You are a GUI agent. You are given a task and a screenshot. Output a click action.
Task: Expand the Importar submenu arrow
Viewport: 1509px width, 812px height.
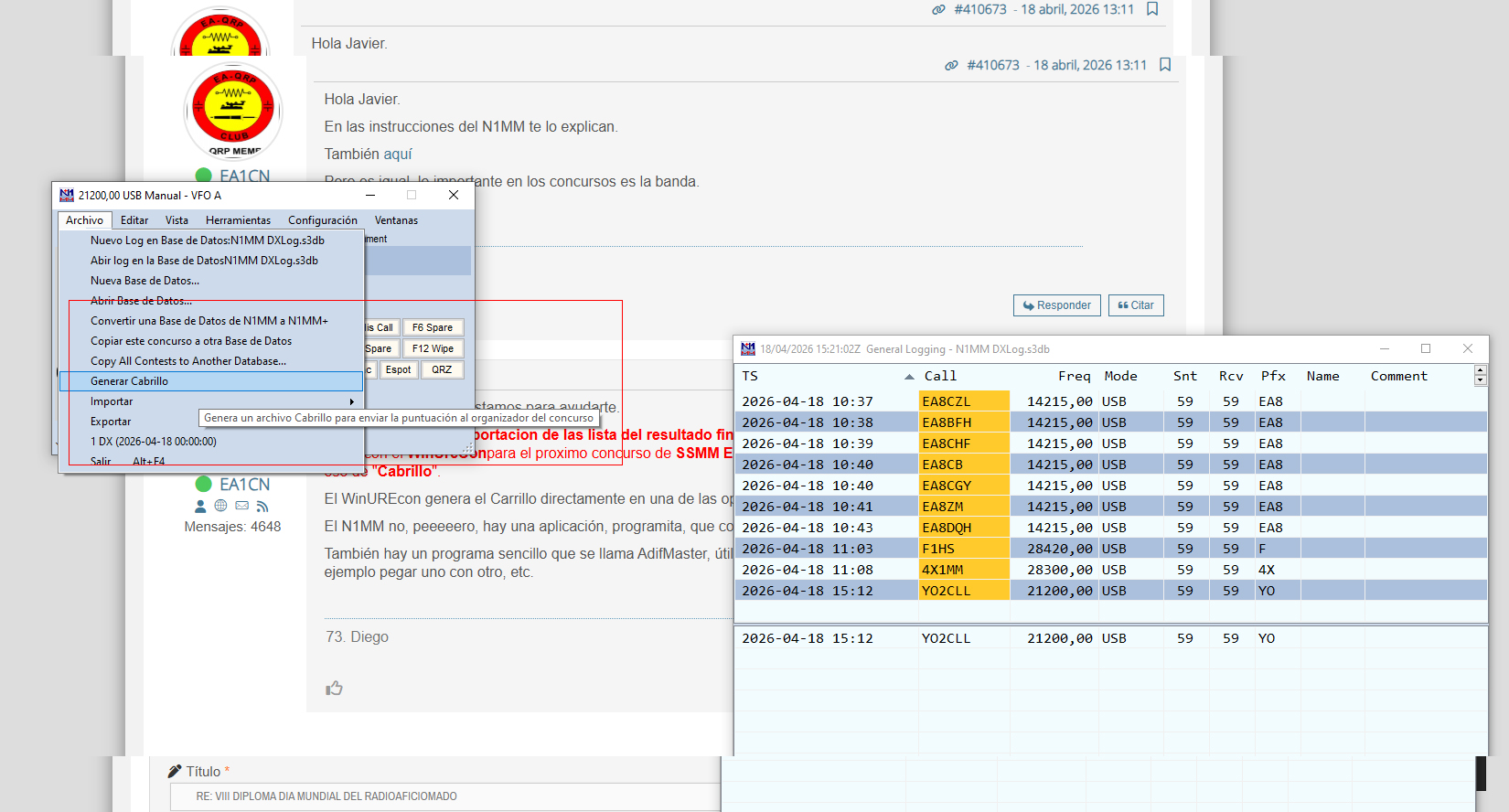point(351,401)
